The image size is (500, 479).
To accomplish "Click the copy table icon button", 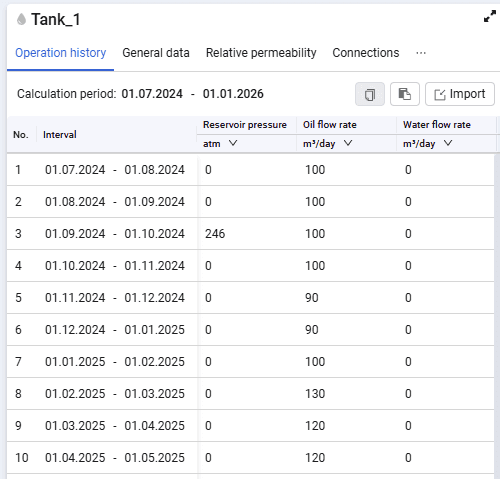I will click(x=370, y=94).
